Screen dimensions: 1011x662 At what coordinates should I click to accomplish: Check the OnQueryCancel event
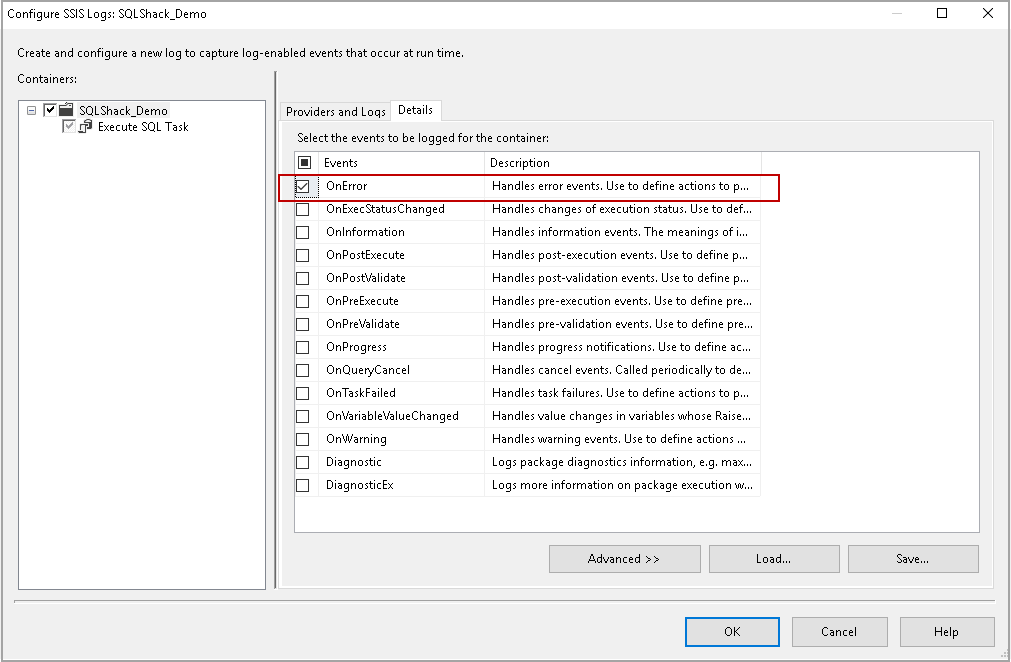[303, 370]
